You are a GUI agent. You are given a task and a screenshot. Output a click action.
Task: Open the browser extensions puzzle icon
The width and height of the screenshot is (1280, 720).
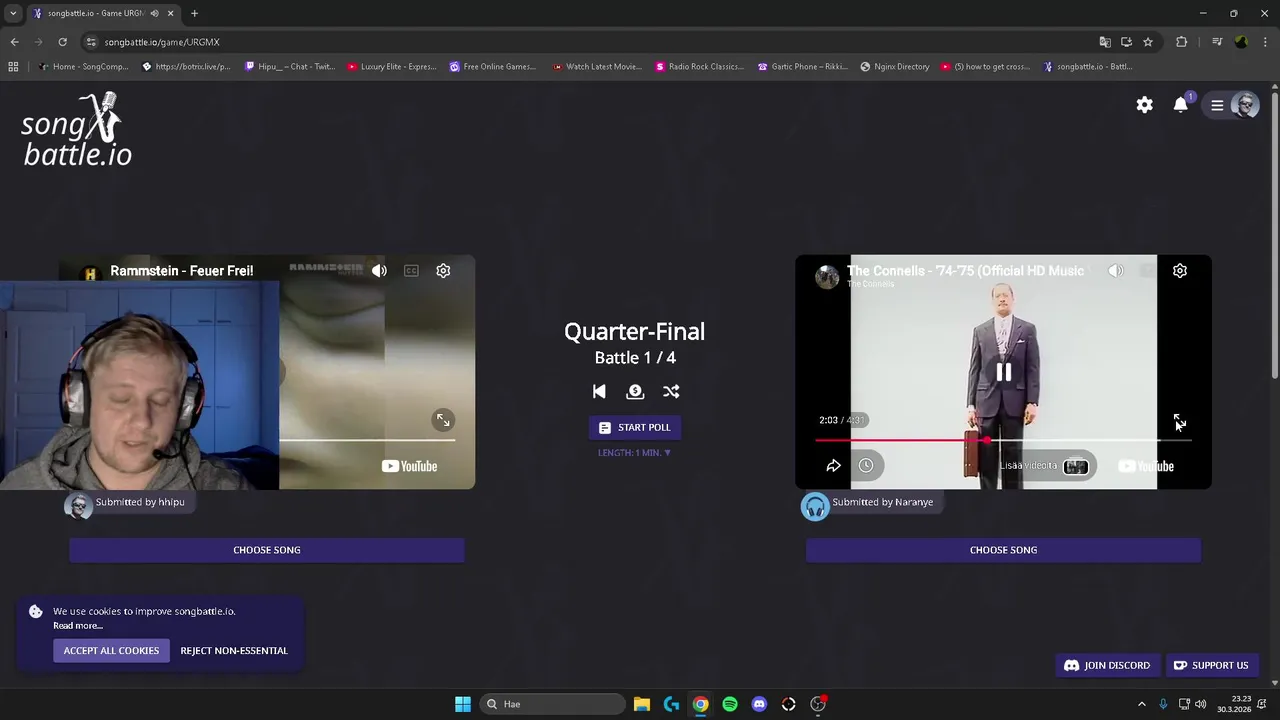pyautogui.click(x=1181, y=42)
